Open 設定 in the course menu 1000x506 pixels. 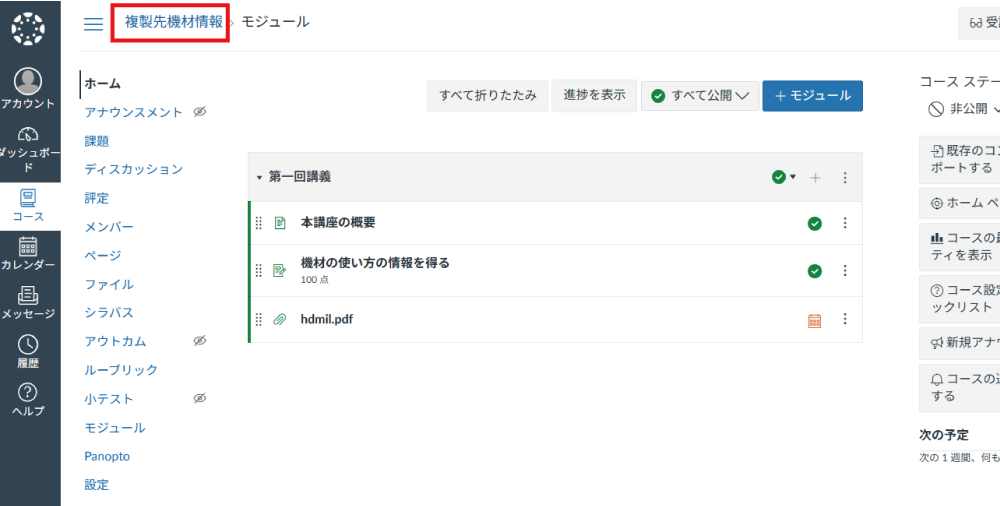click(96, 485)
